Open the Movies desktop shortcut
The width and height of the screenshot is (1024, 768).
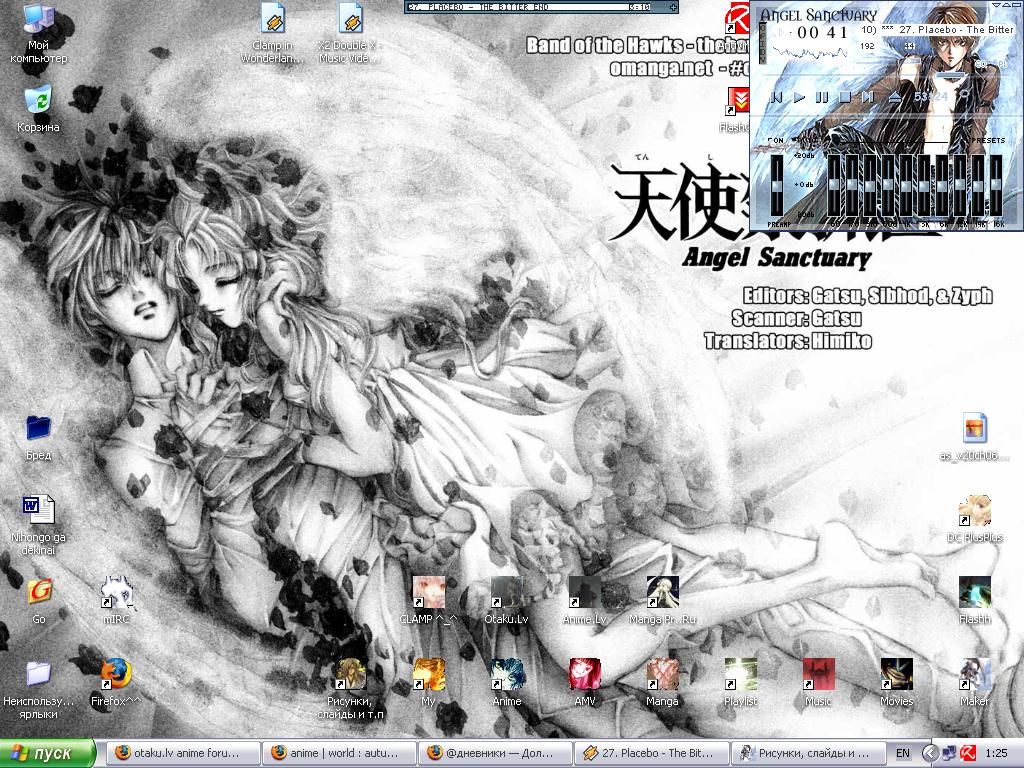pos(896,683)
